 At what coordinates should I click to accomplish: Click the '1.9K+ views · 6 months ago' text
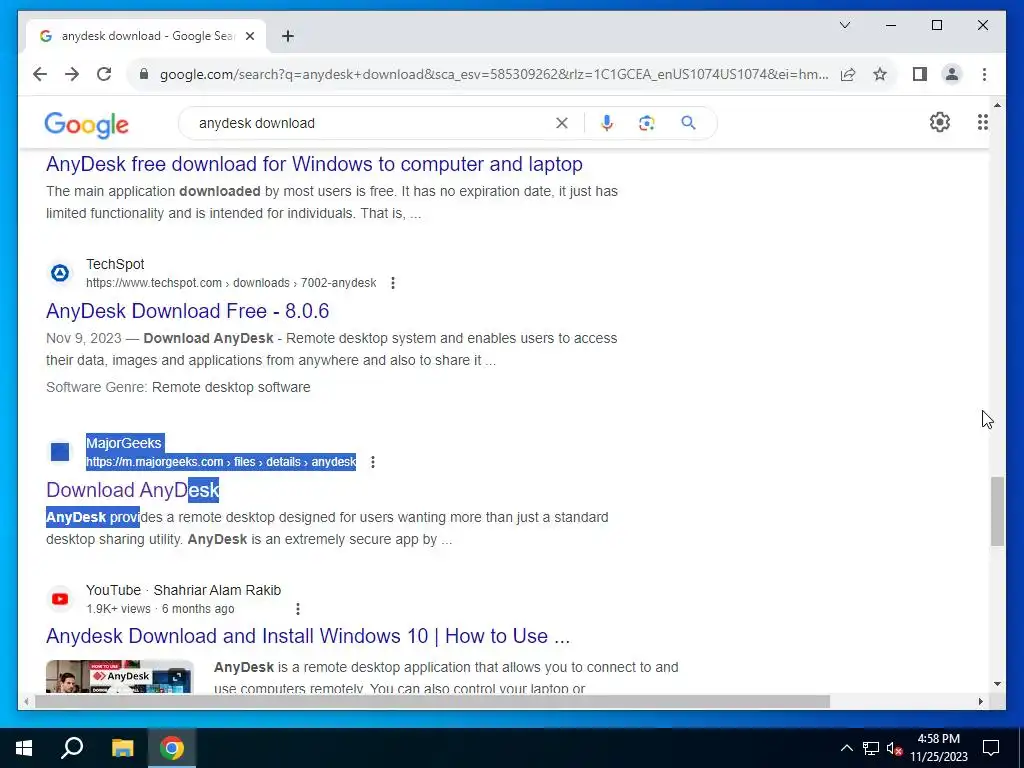160,609
